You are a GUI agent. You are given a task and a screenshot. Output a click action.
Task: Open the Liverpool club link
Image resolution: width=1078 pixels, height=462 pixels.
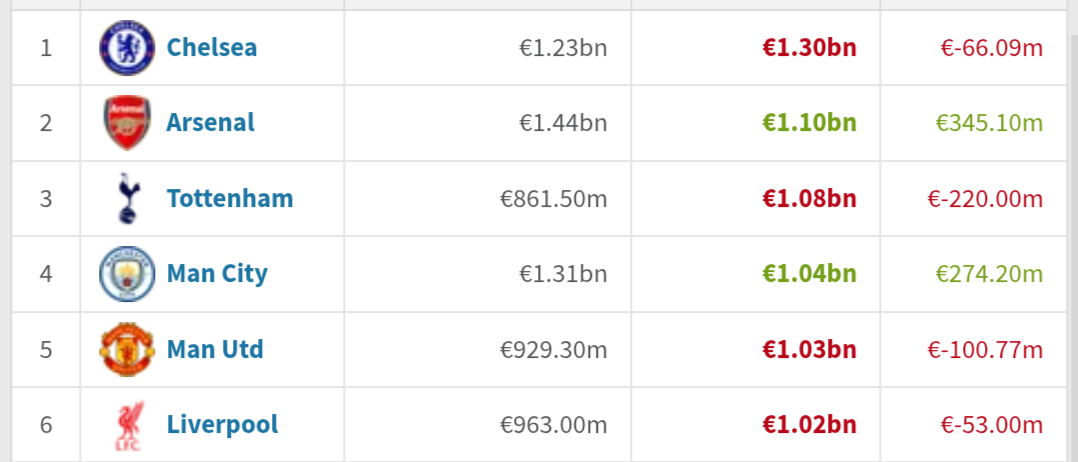click(x=222, y=425)
